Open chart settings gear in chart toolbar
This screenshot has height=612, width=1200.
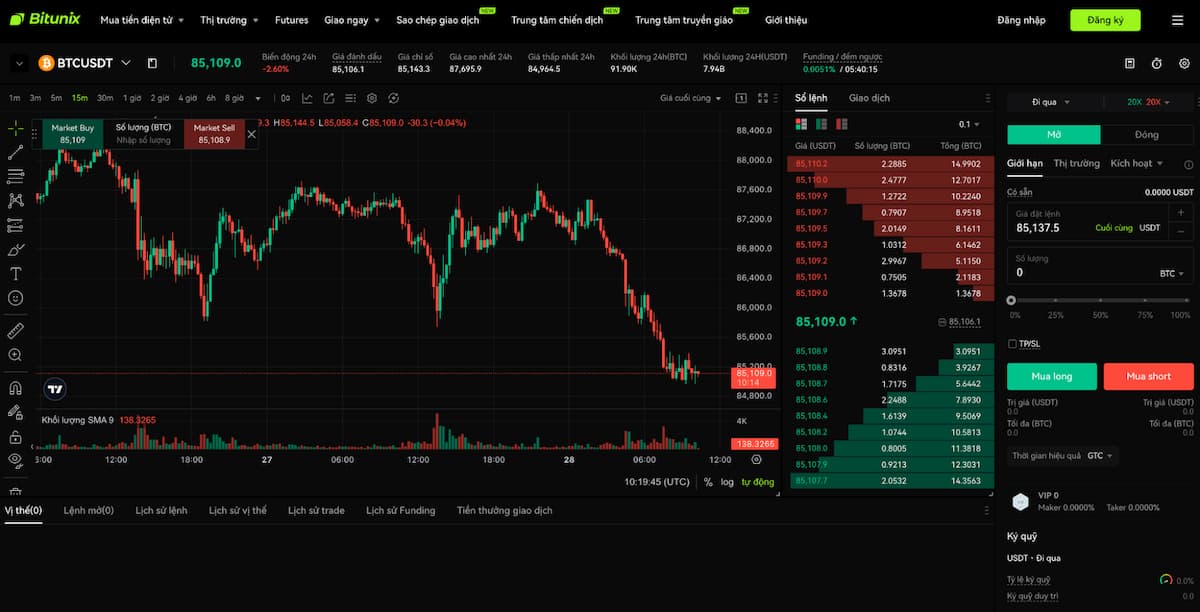click(372, 98)
